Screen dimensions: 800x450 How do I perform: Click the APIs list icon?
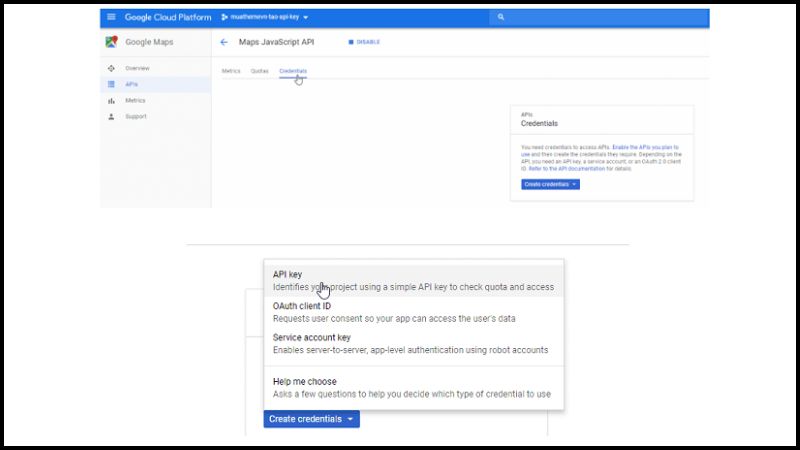(x=111, y=84)
